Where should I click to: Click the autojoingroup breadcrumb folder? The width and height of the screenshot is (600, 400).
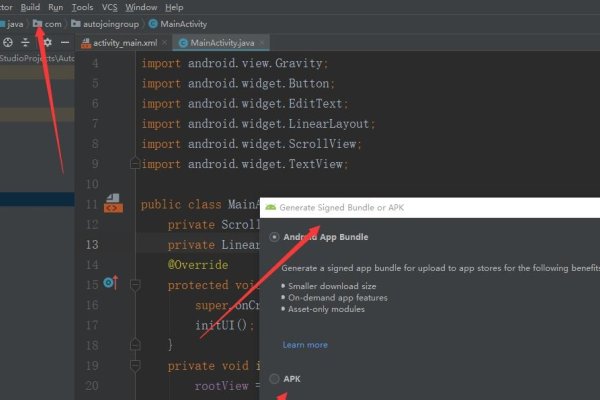pyautogui.click(x=104, y=23)
